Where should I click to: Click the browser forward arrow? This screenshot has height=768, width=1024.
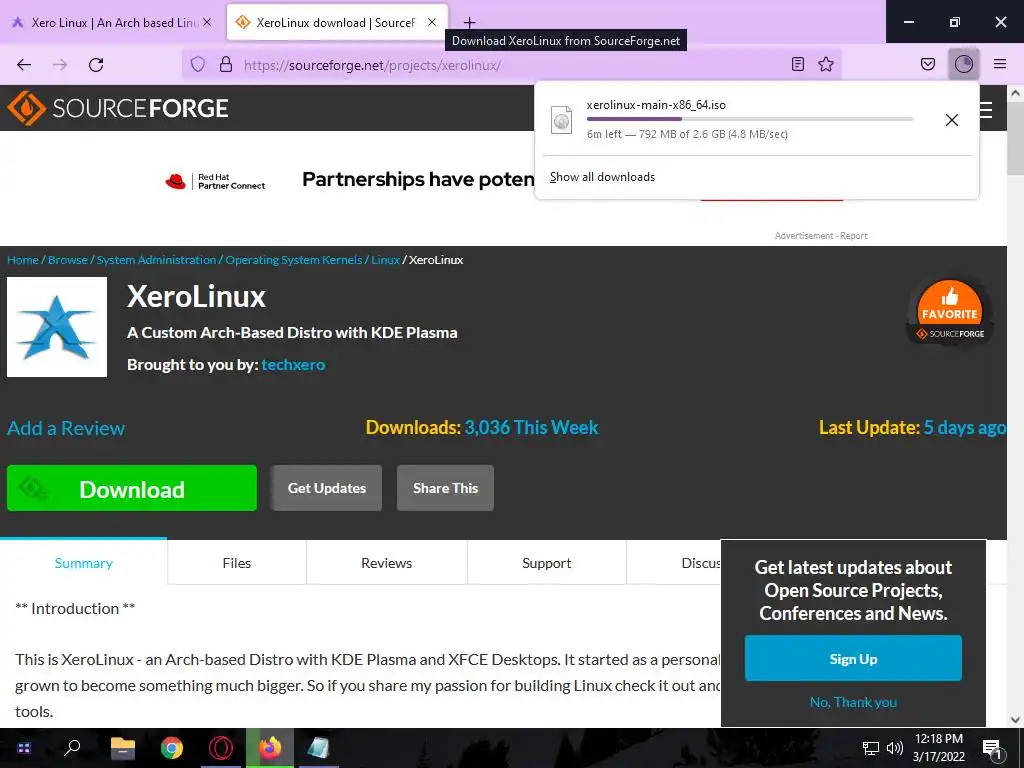point(60,65)
